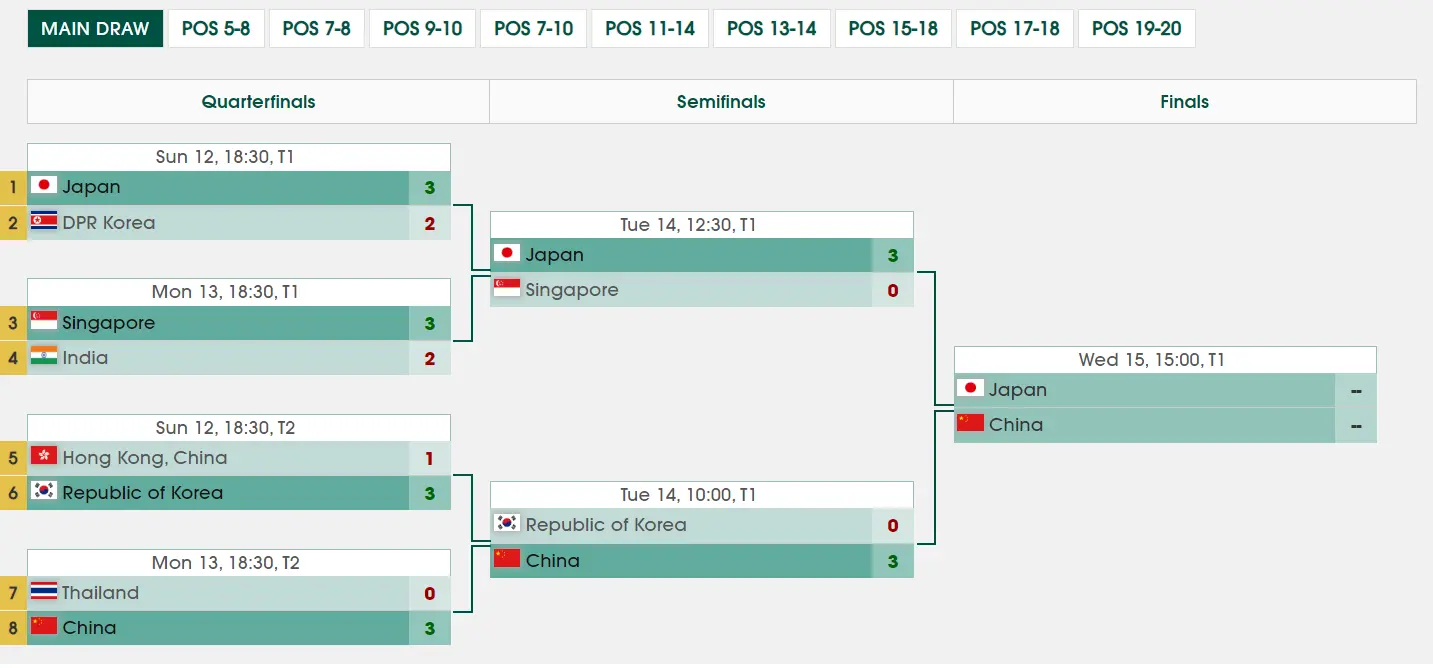
Task: Open the POS 9-10 tab
Action: [x=422, y=29]
